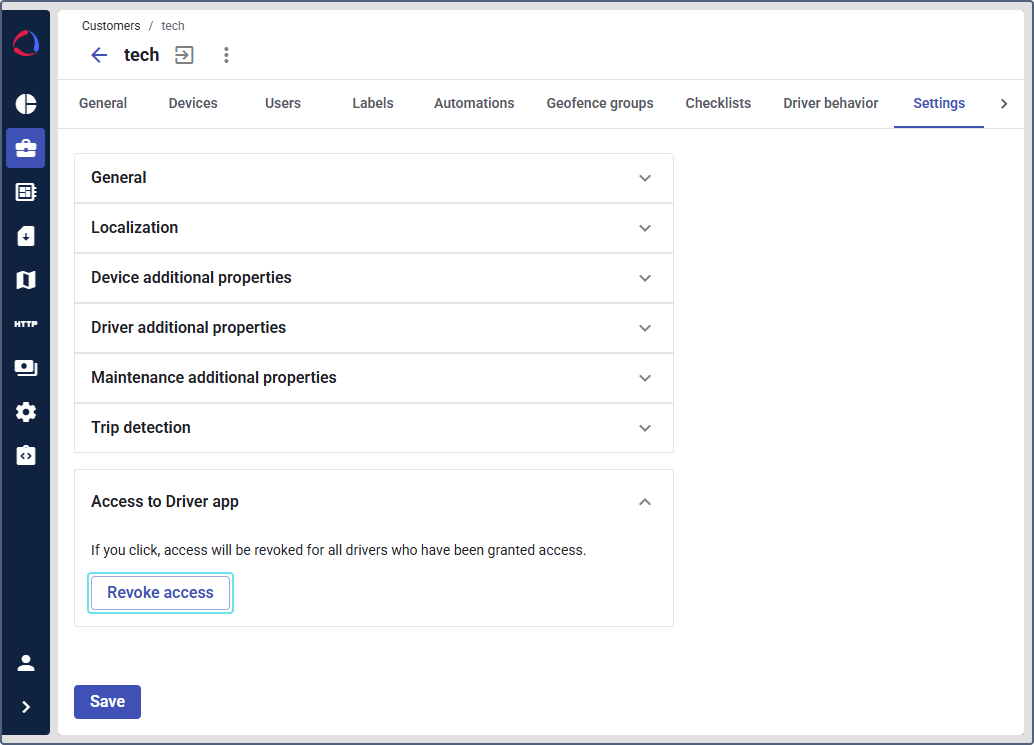Click the Revoke access button
The width and height of the screenshot is (1034, 745).
pyautogui.click(x=160, y=593)
